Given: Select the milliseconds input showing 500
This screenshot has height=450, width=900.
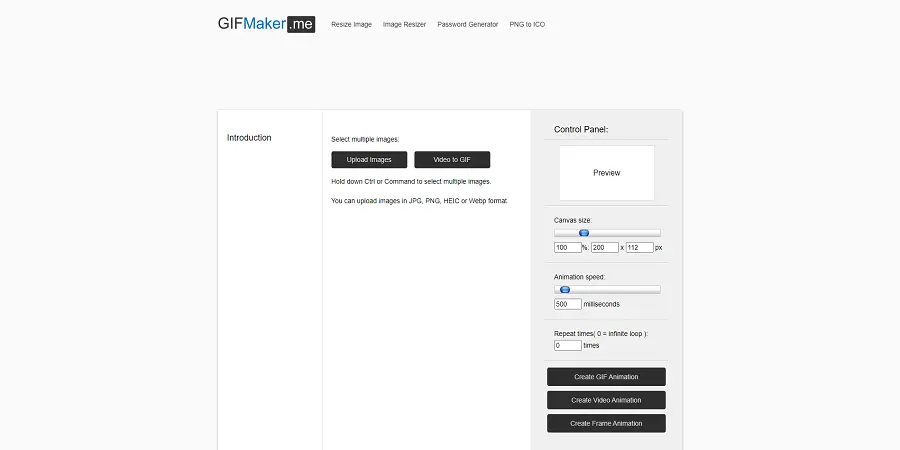Looking at the screenshot, I should pos(567,304).
